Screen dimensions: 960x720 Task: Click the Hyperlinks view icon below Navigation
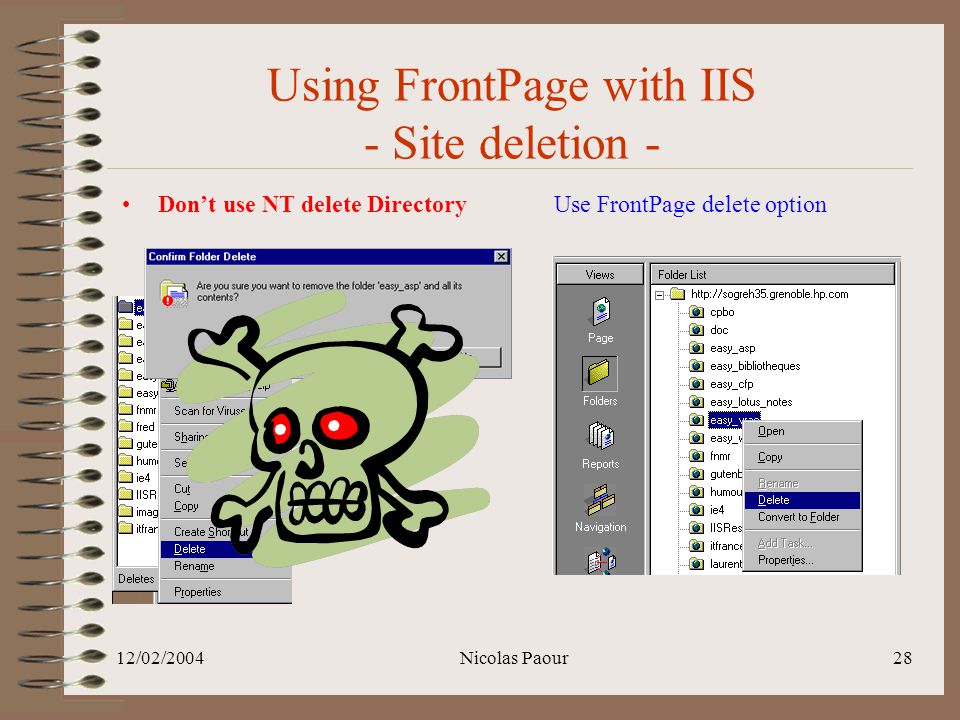601,561
